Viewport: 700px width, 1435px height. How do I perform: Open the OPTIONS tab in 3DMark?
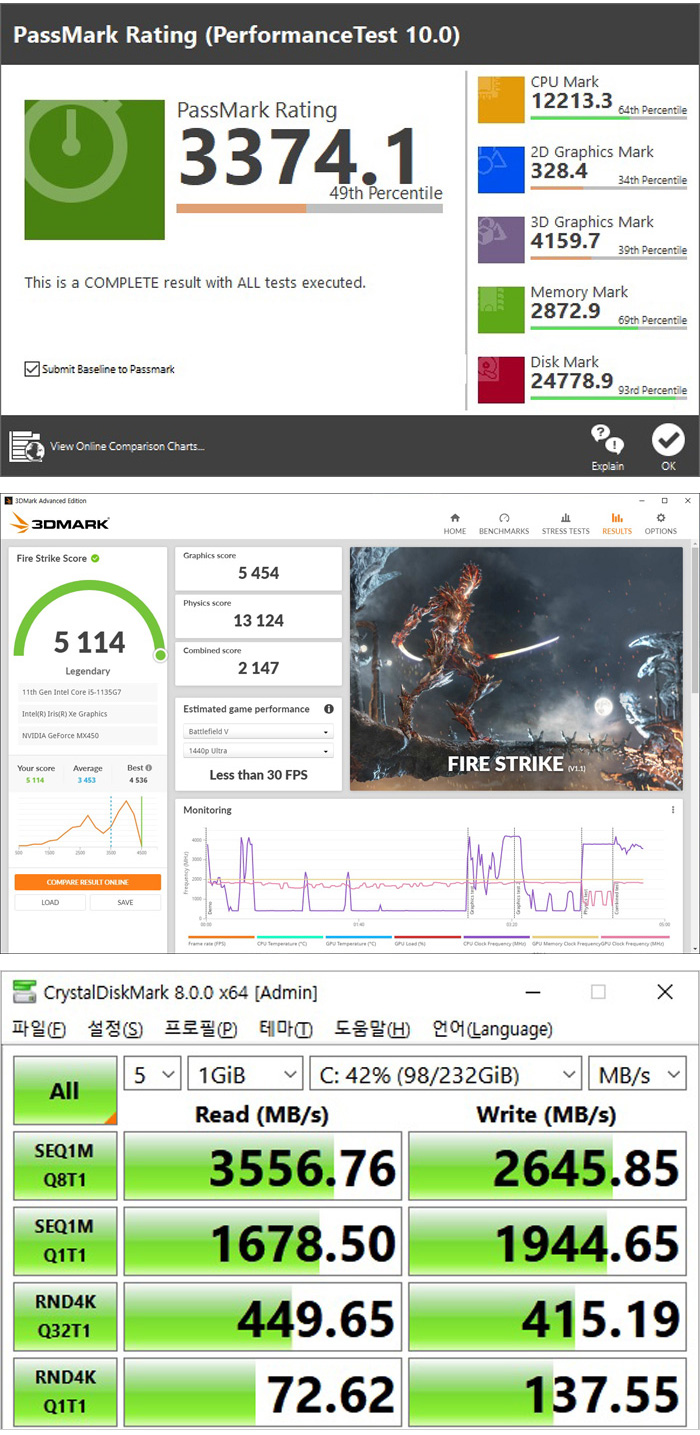[661, 524]
